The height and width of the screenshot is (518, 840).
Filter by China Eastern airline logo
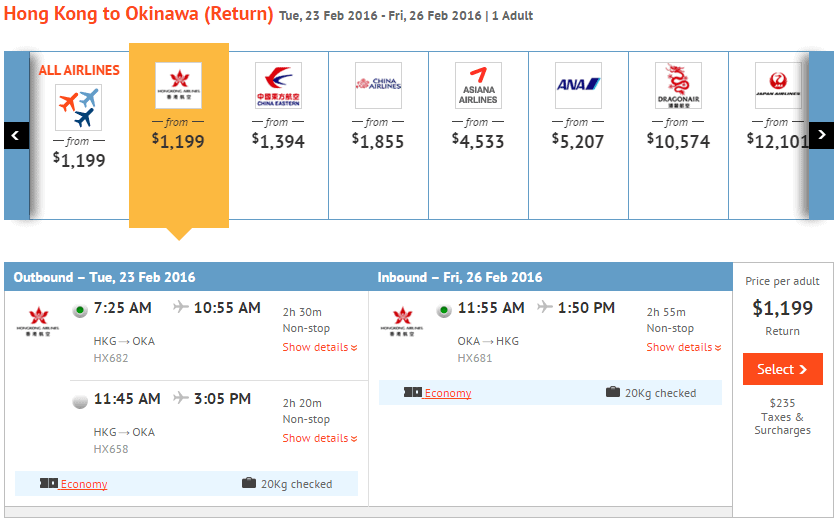pyautogui.click(x=278, y=85)
